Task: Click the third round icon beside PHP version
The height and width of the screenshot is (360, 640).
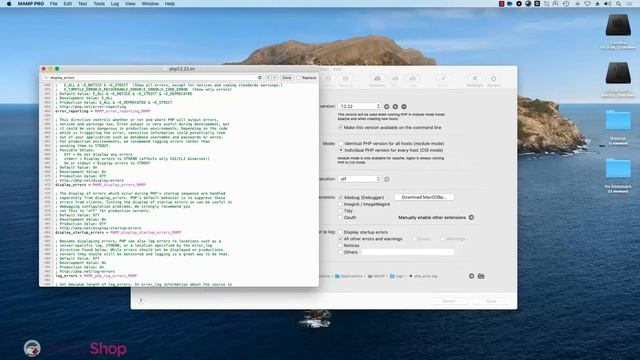Action: (404, 107)
